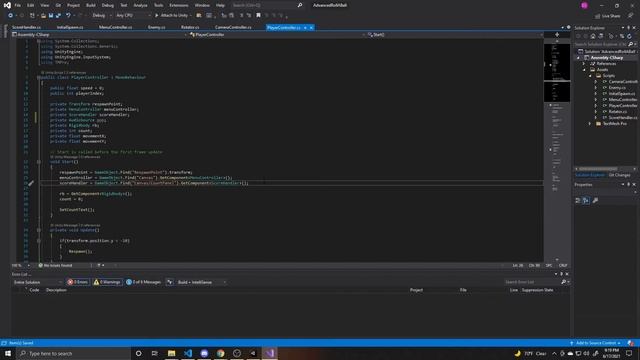Open the Build menu
The width and height of the screenshot is (640, 360).
[91, 5]
